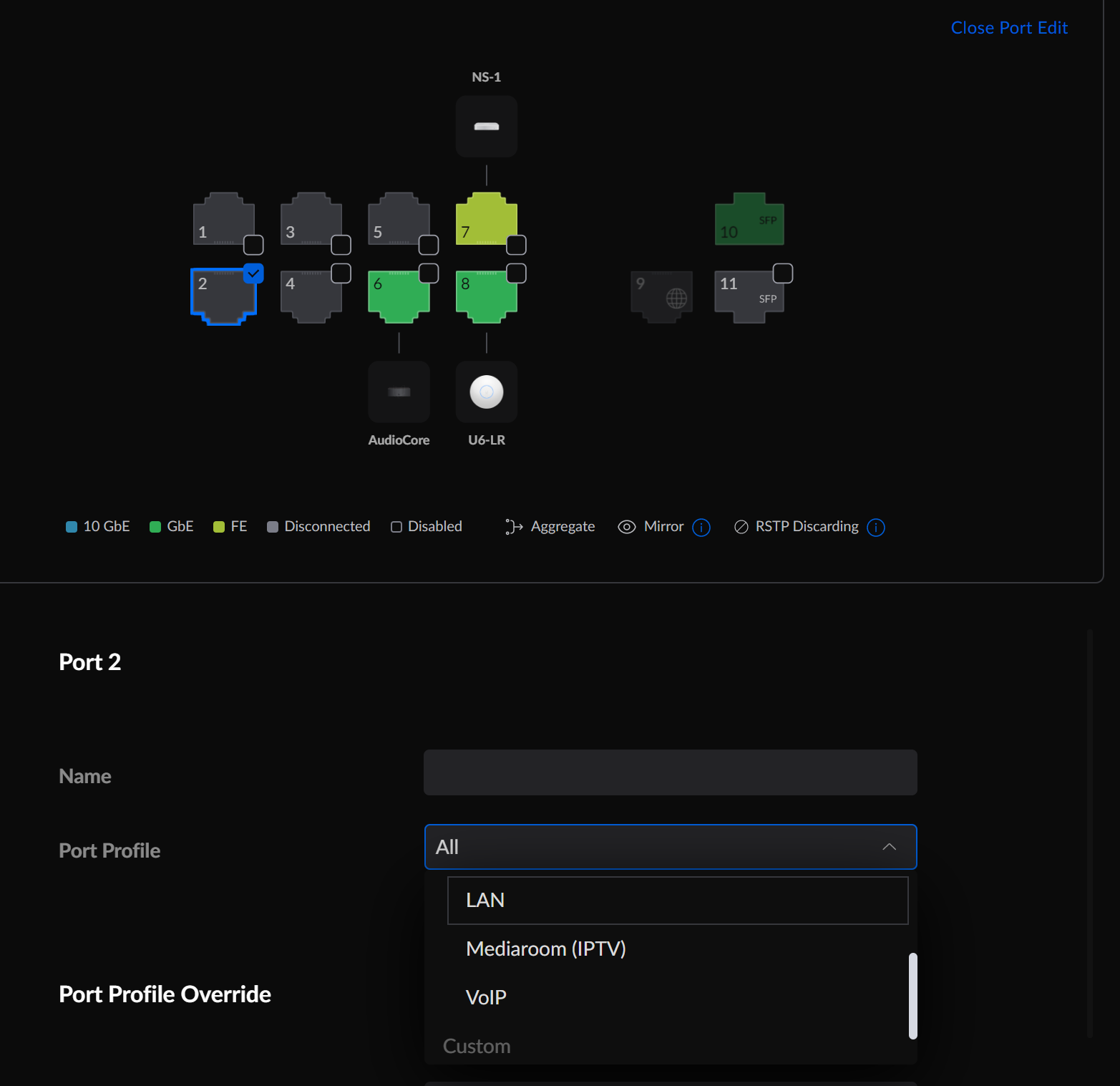Select green port 6 icon

pos(399,296)
